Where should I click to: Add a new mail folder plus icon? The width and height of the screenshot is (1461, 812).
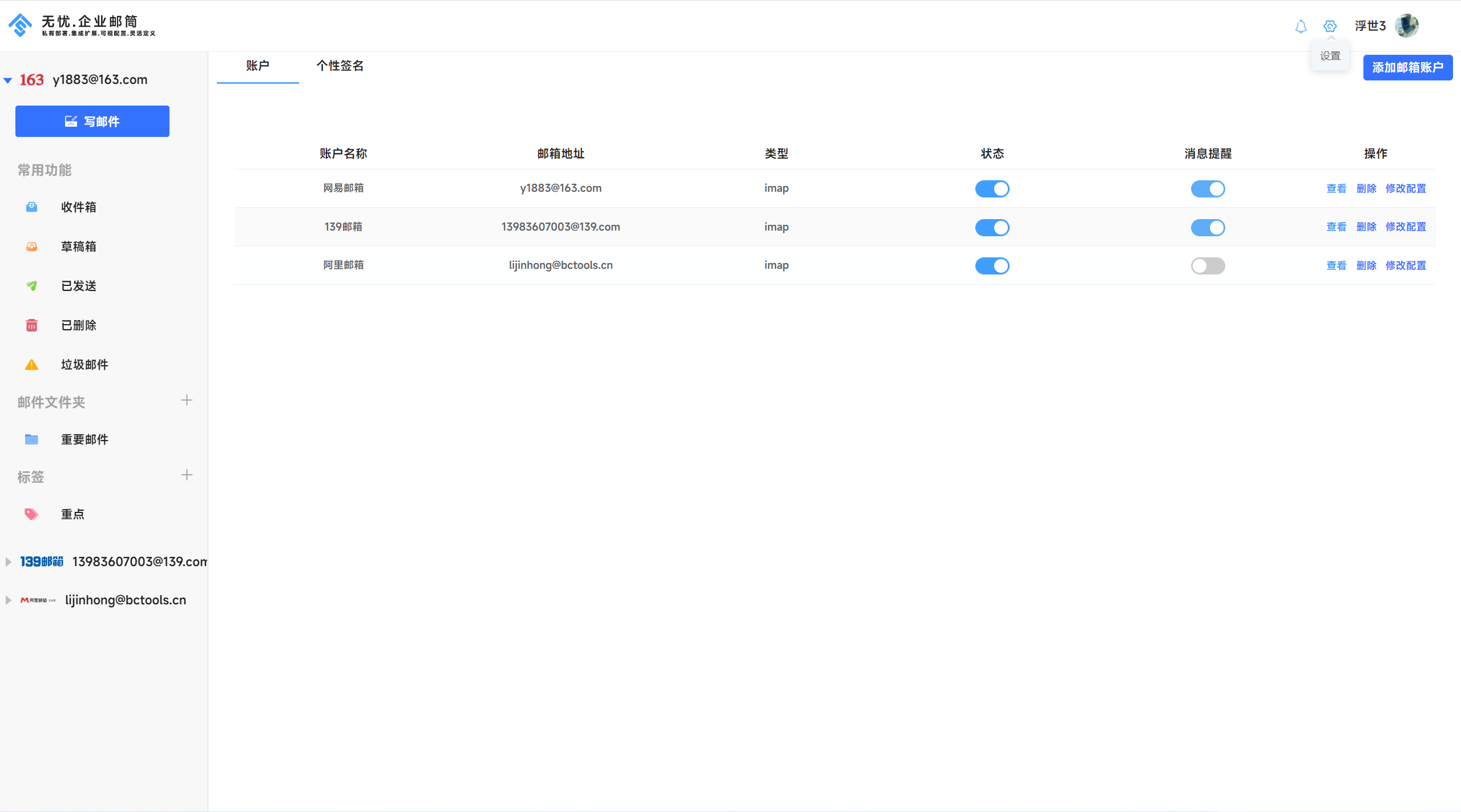click(187, 401)
